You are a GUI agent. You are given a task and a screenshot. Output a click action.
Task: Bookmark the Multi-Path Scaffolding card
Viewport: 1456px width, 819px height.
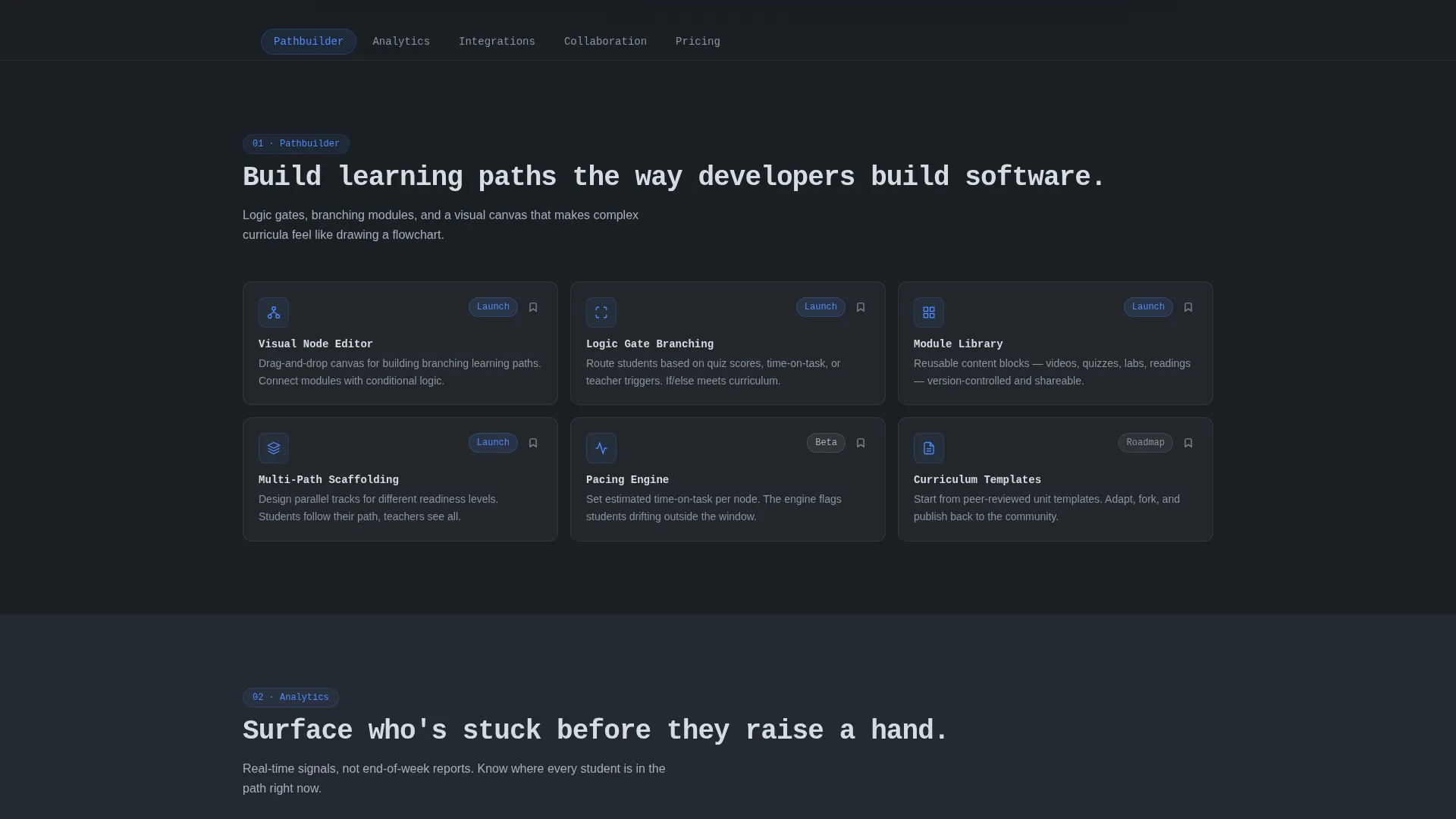click(533, 443)
